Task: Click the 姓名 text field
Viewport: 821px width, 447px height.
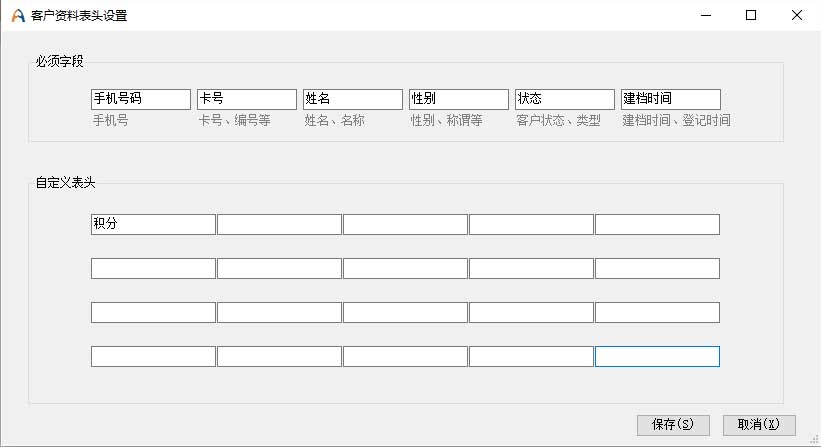Action: 353,99
